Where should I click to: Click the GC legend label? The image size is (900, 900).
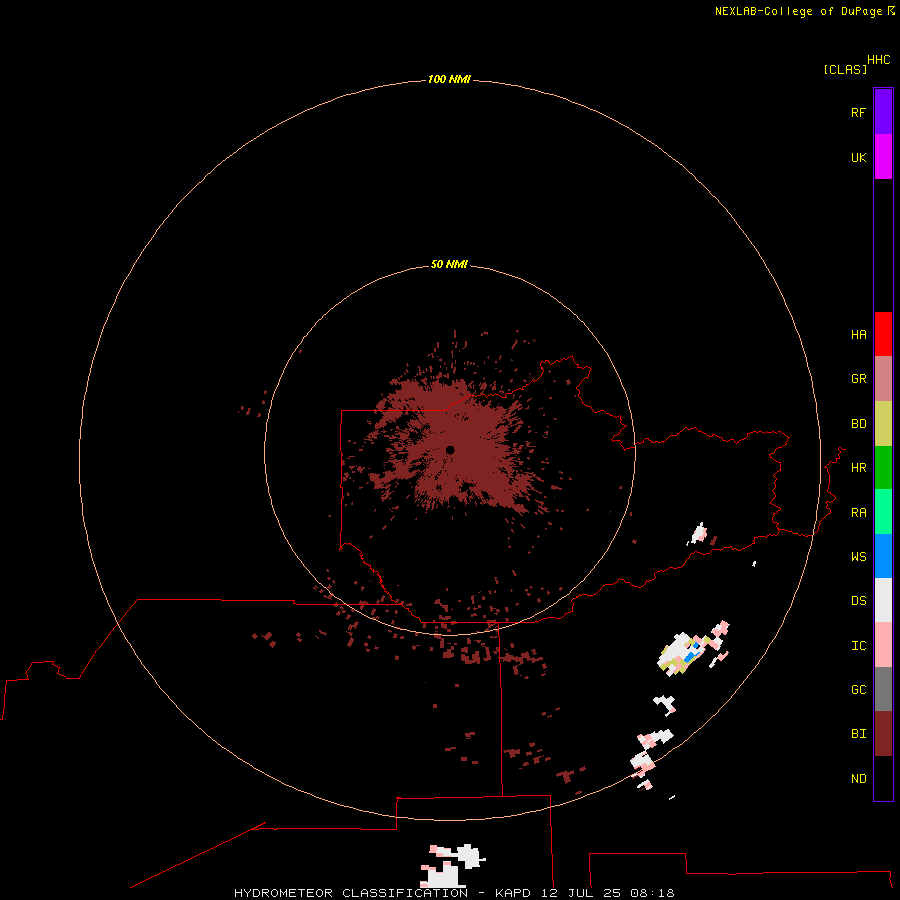[858, 690]
